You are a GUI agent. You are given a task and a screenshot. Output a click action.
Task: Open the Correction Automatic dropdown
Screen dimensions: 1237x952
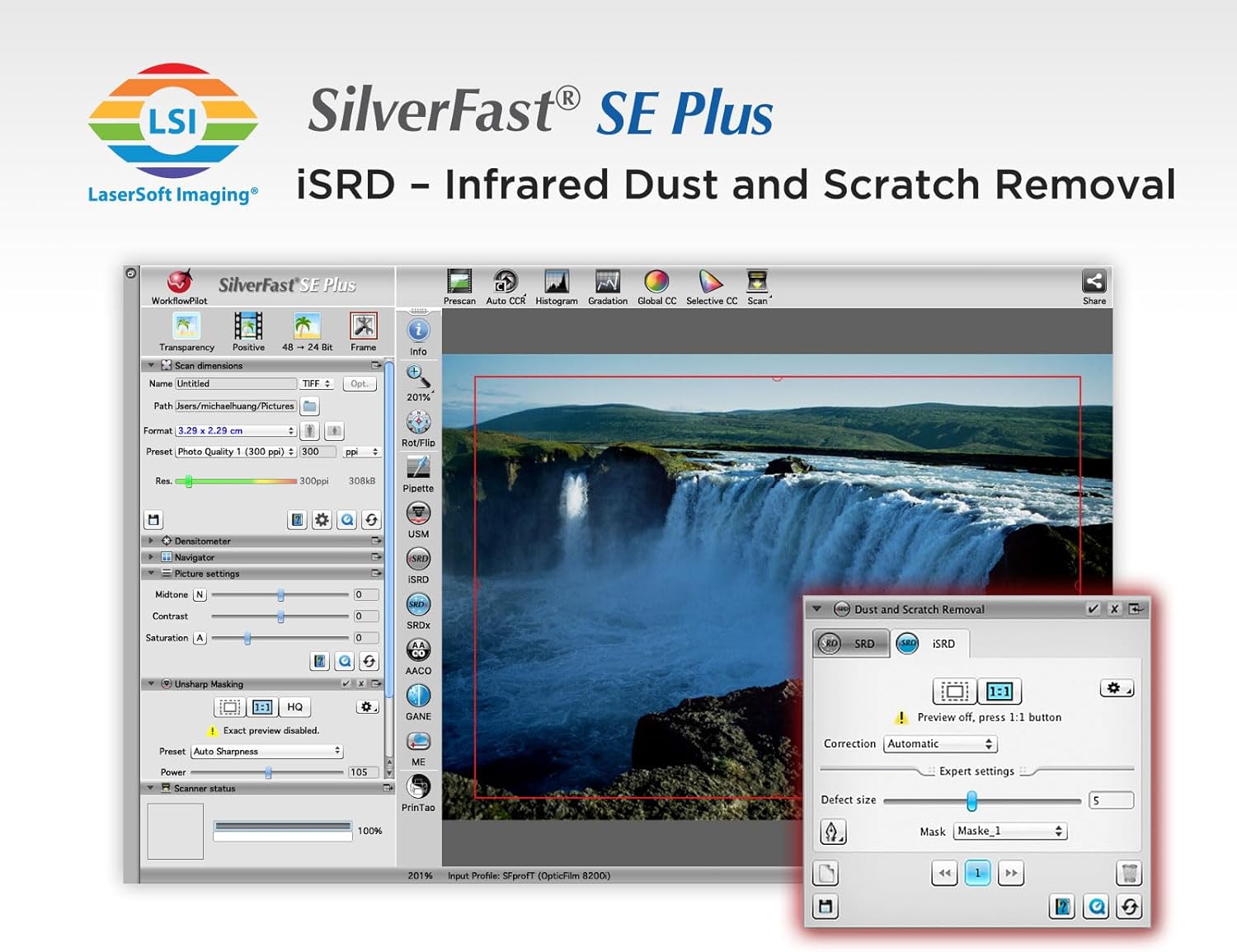pos(940,743)
